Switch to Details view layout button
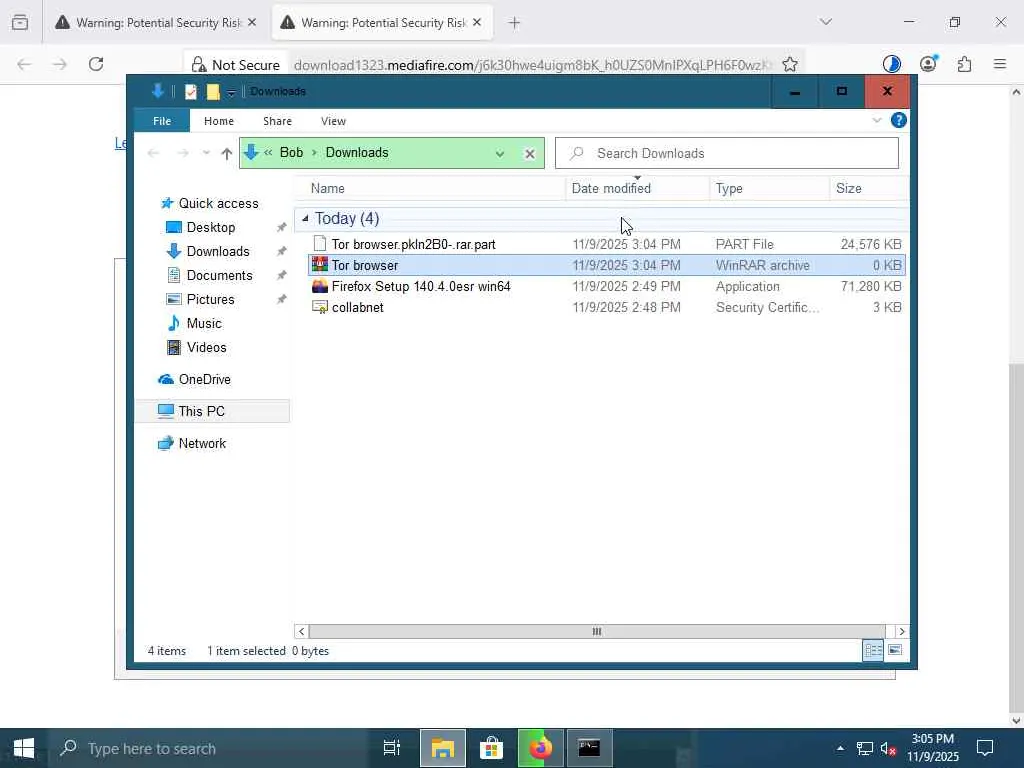The height and width of the screenshot is (768, 1024). [x=872, y=650]
